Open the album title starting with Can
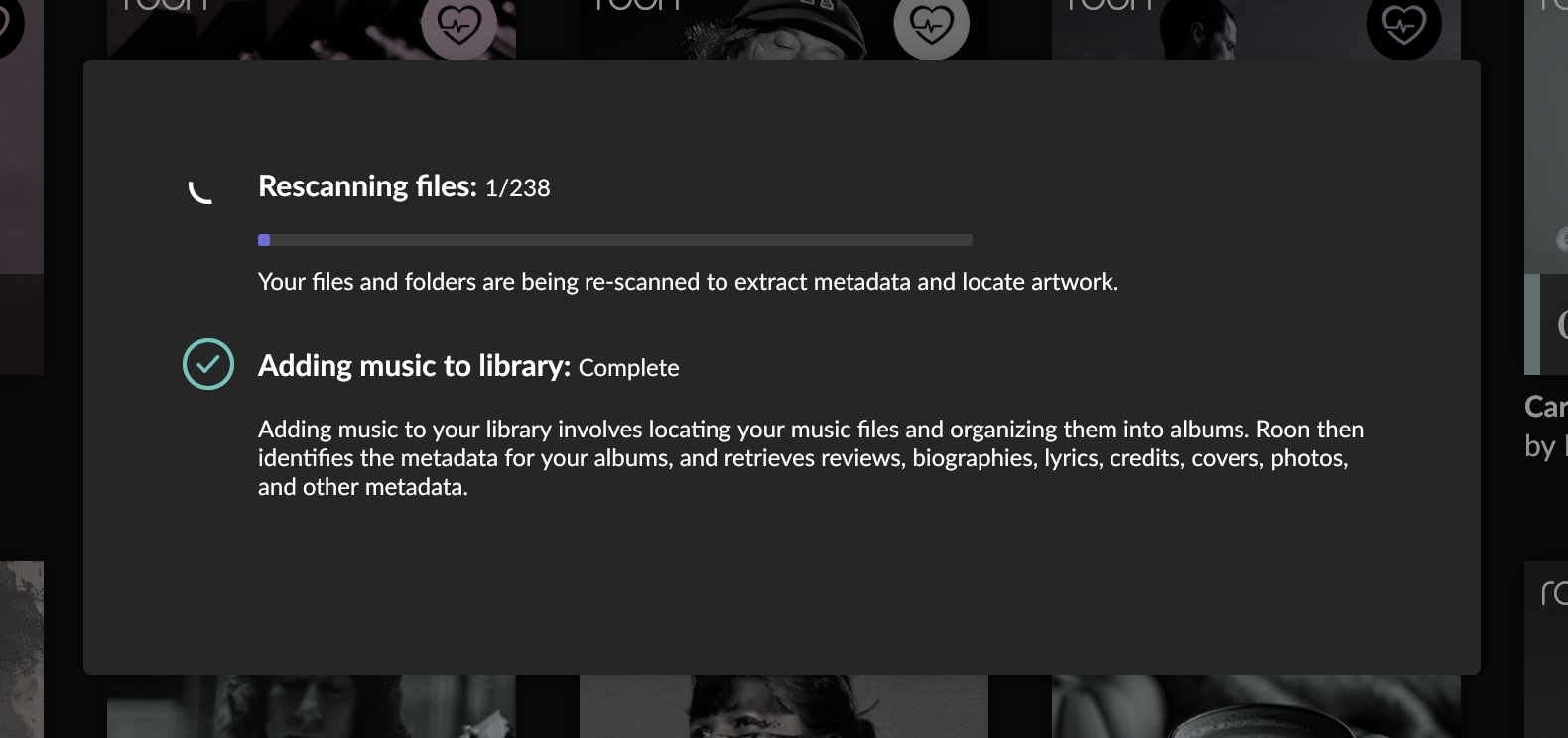 1546,407
